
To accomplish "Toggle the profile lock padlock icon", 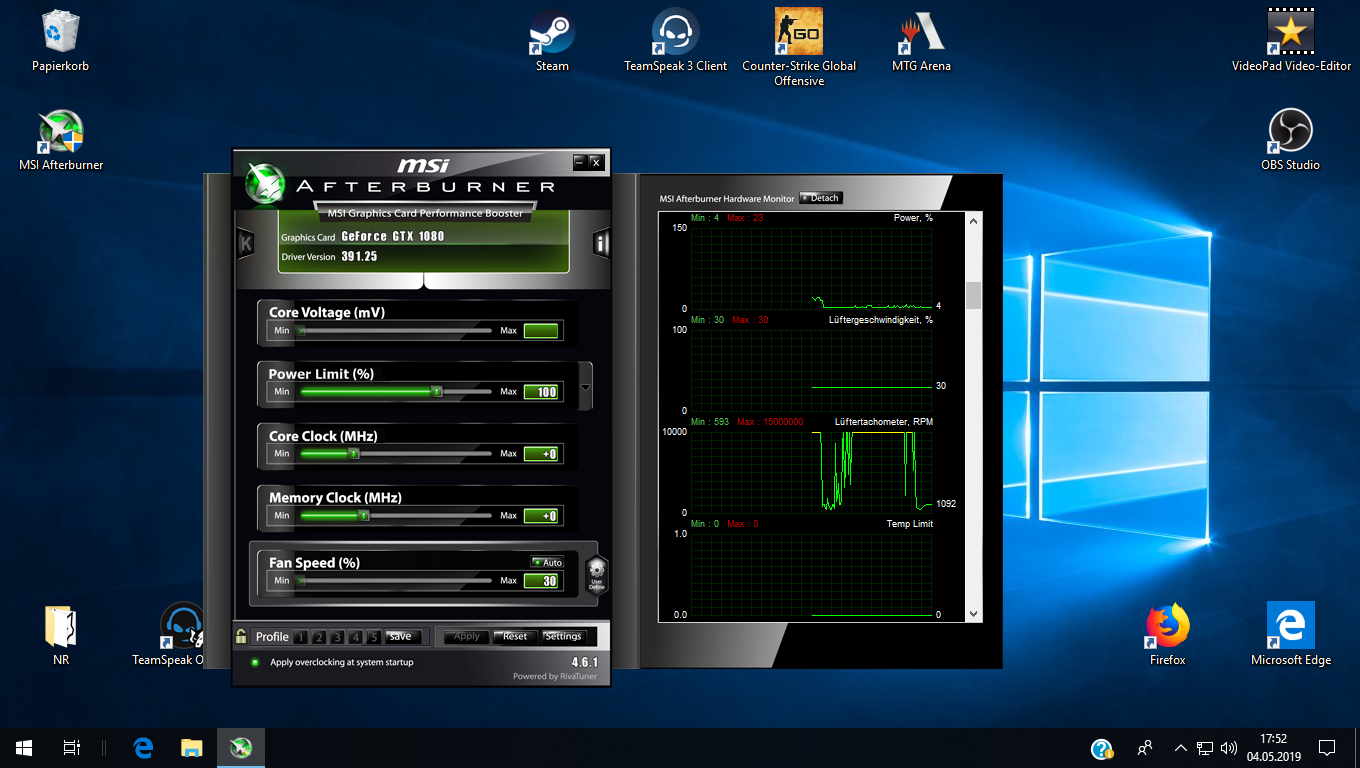I will (241, 635).
